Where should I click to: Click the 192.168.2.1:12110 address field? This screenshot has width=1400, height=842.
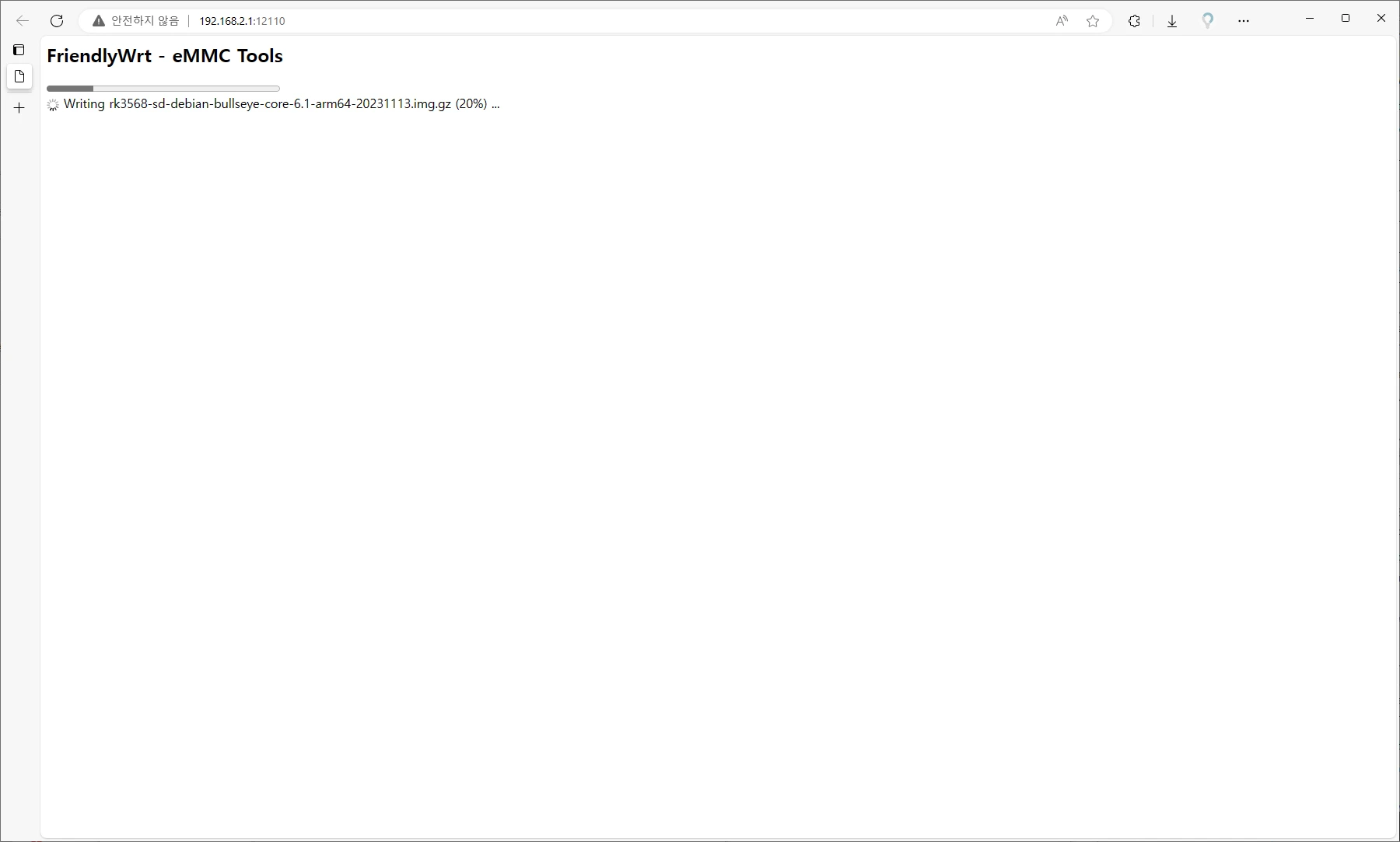tap(242, 21)
